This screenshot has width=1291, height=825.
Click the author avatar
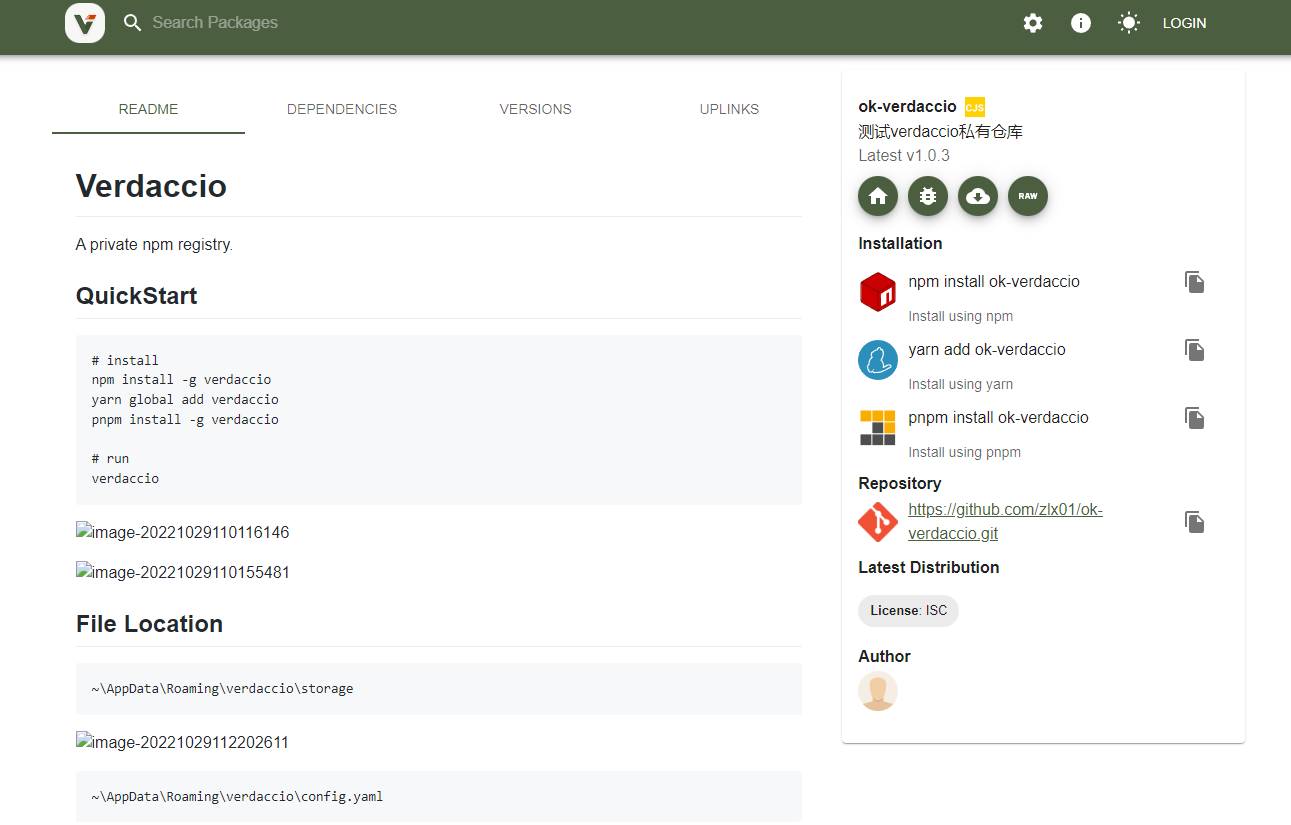[x=878, y=691]
